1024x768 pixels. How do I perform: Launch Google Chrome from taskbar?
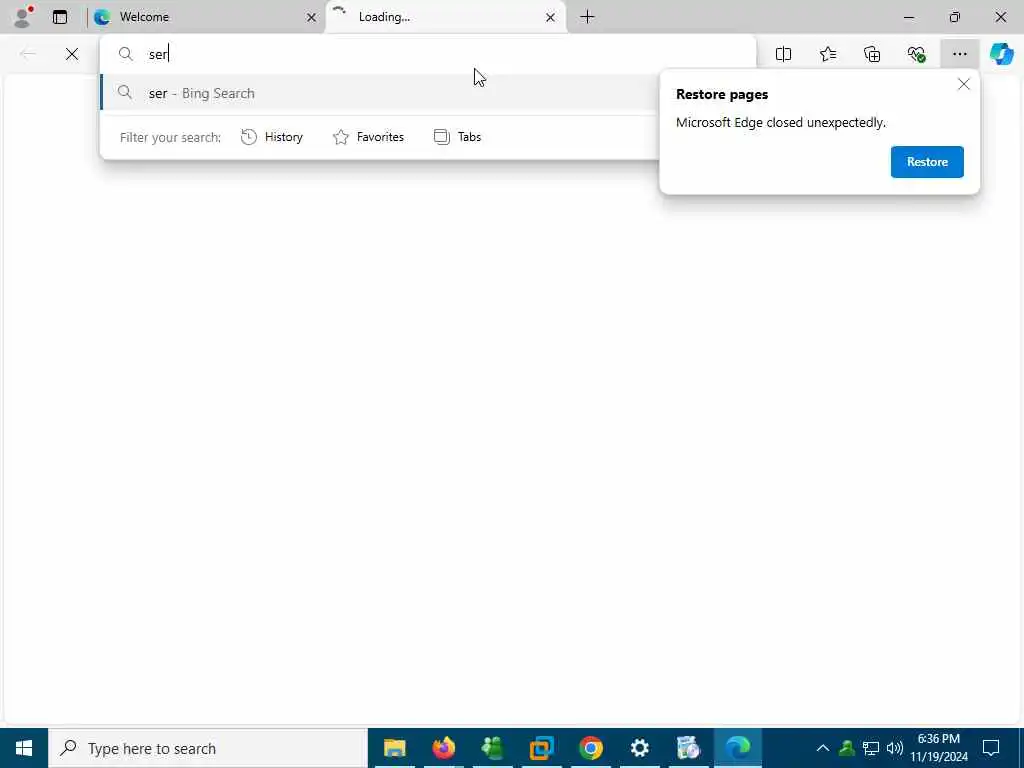[x=590, y=748]
